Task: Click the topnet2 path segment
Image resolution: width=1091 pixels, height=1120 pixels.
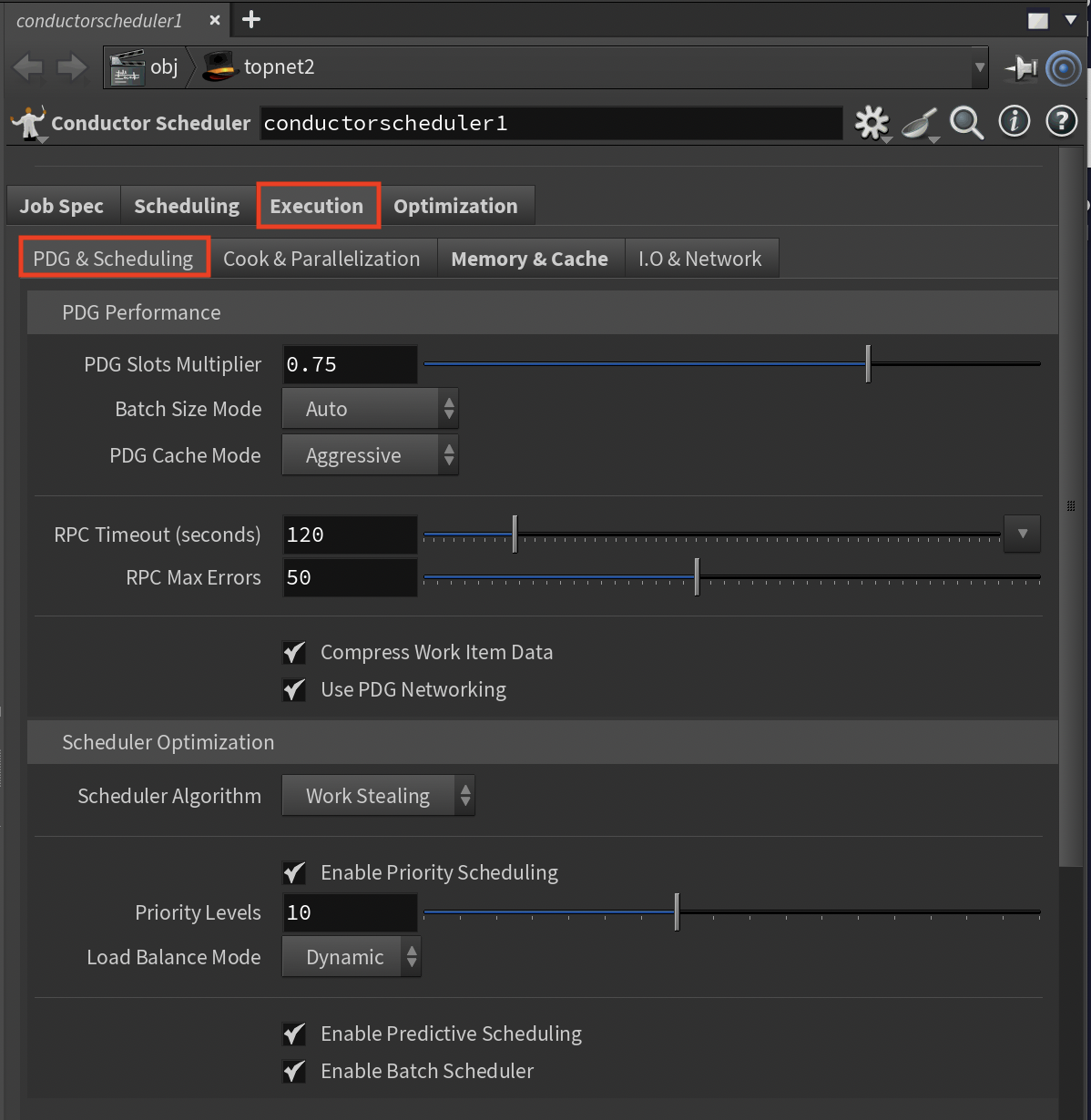Action: click(280, 67)
